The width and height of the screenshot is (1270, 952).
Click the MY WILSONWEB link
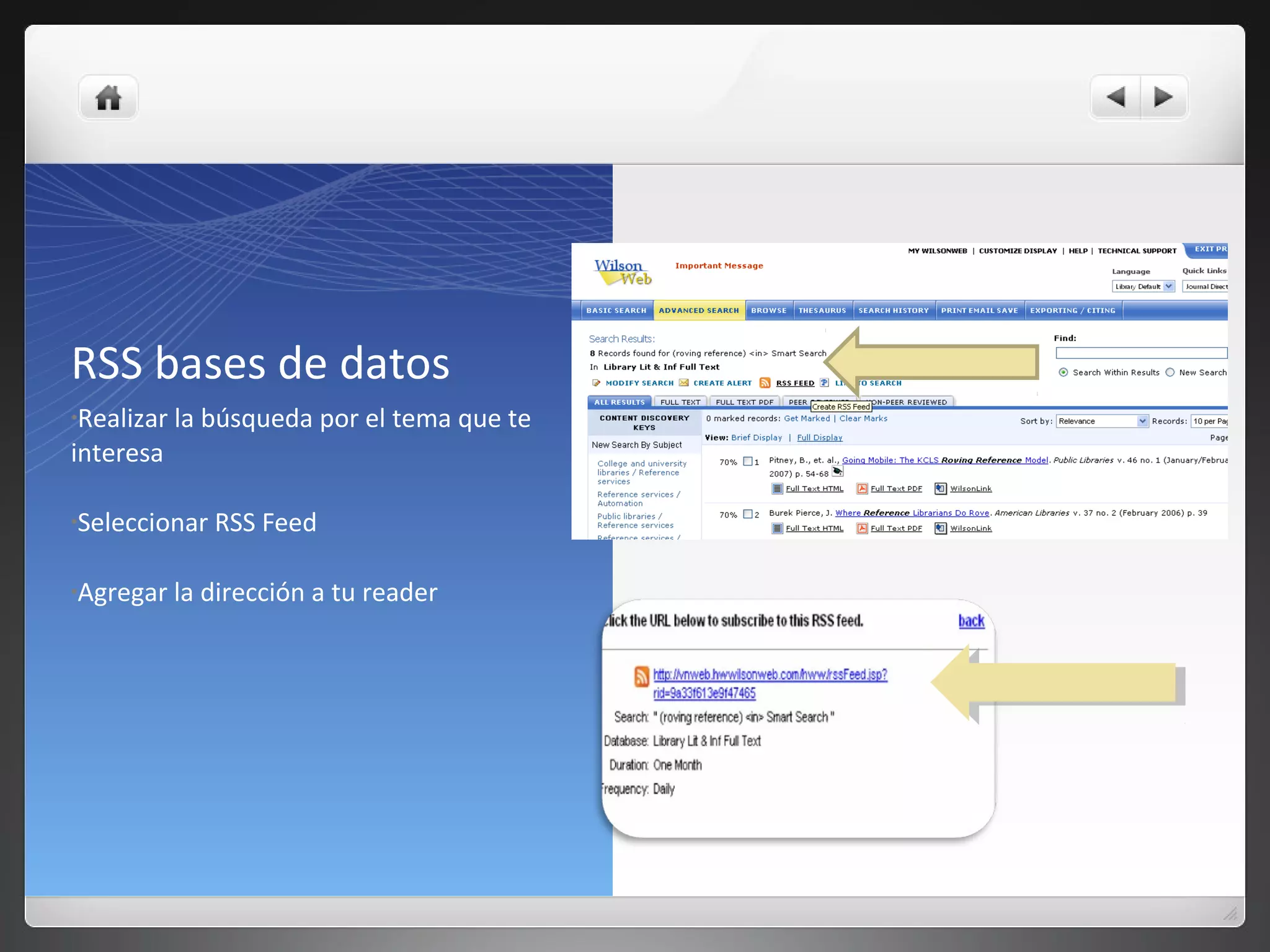938,251
